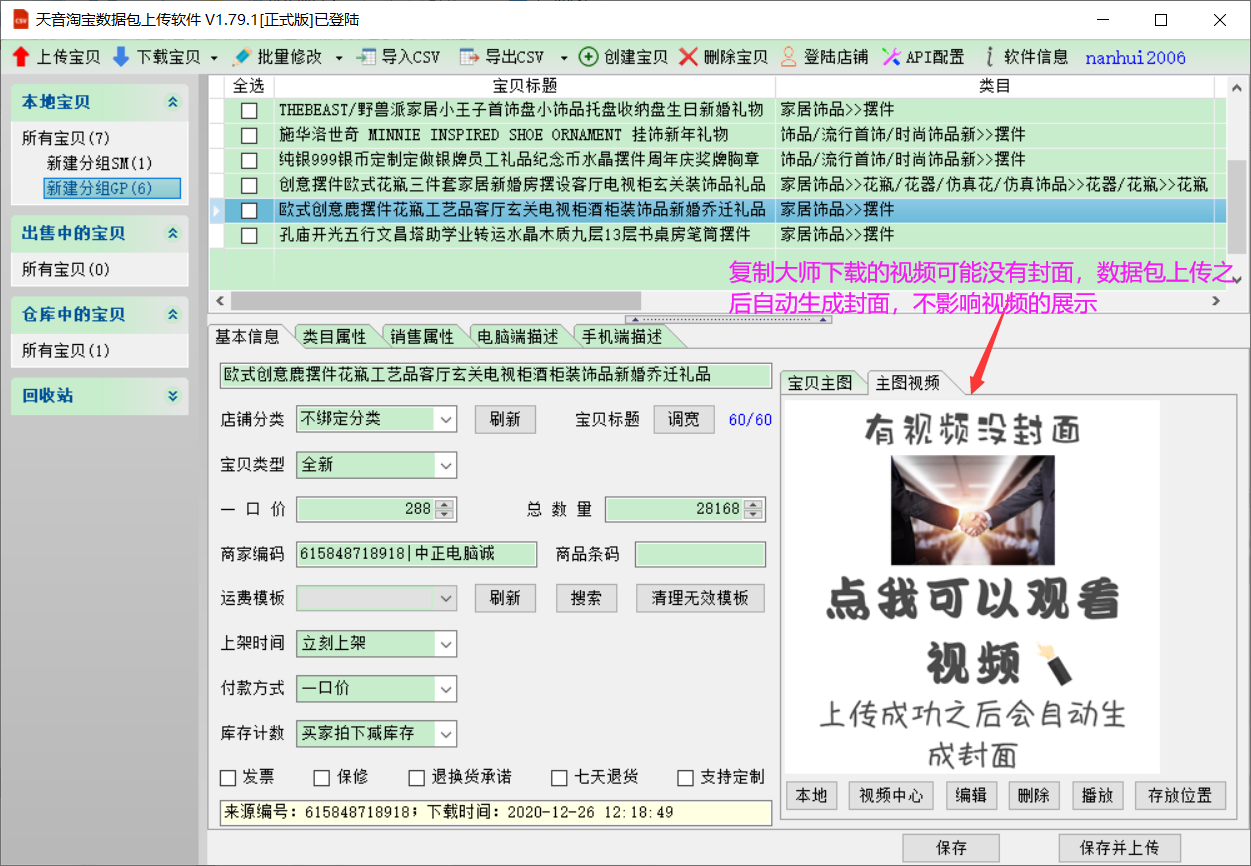Check the 全选 select-all column header

pyautogui.click(x=248, y=87)
